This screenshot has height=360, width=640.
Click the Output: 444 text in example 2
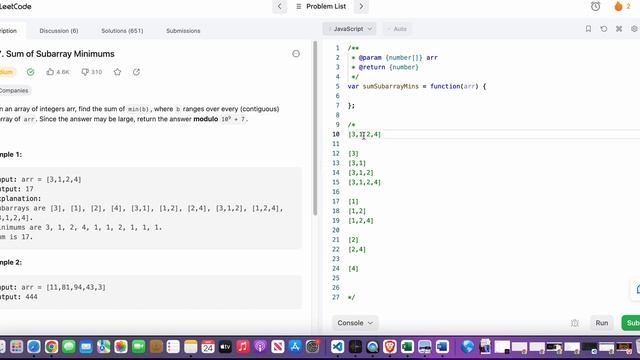19,297
